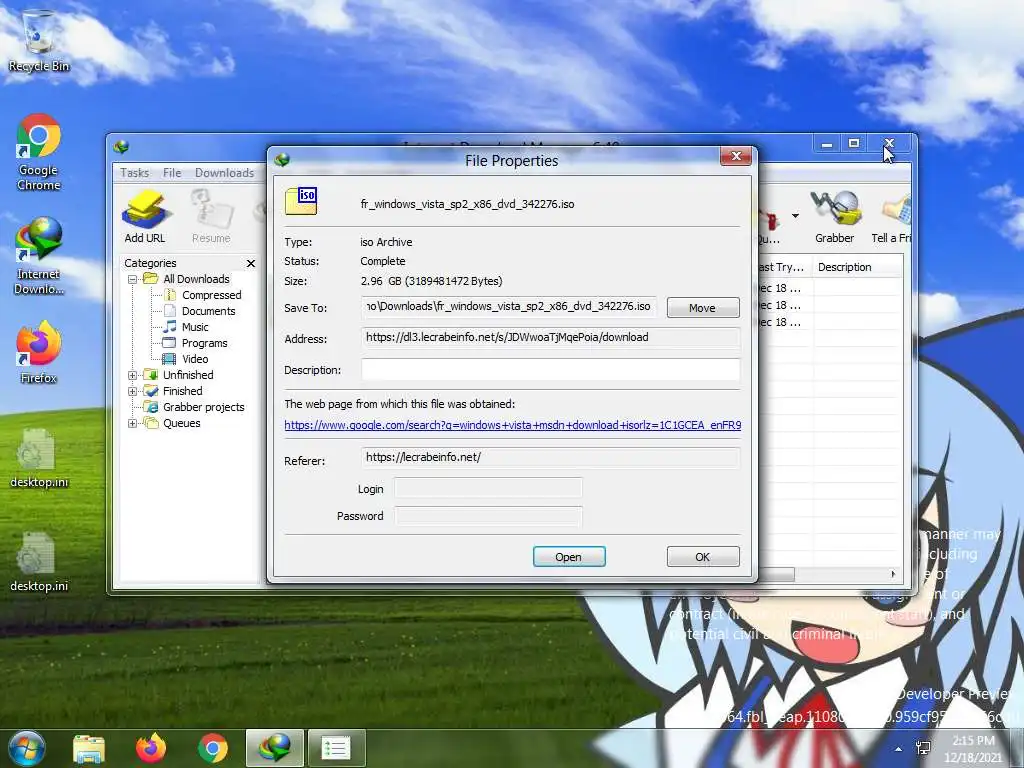Click the IDM main window title bar icon
This screenshot has height=768, width=1024.
pyautogui.click(x=121, y=147)
